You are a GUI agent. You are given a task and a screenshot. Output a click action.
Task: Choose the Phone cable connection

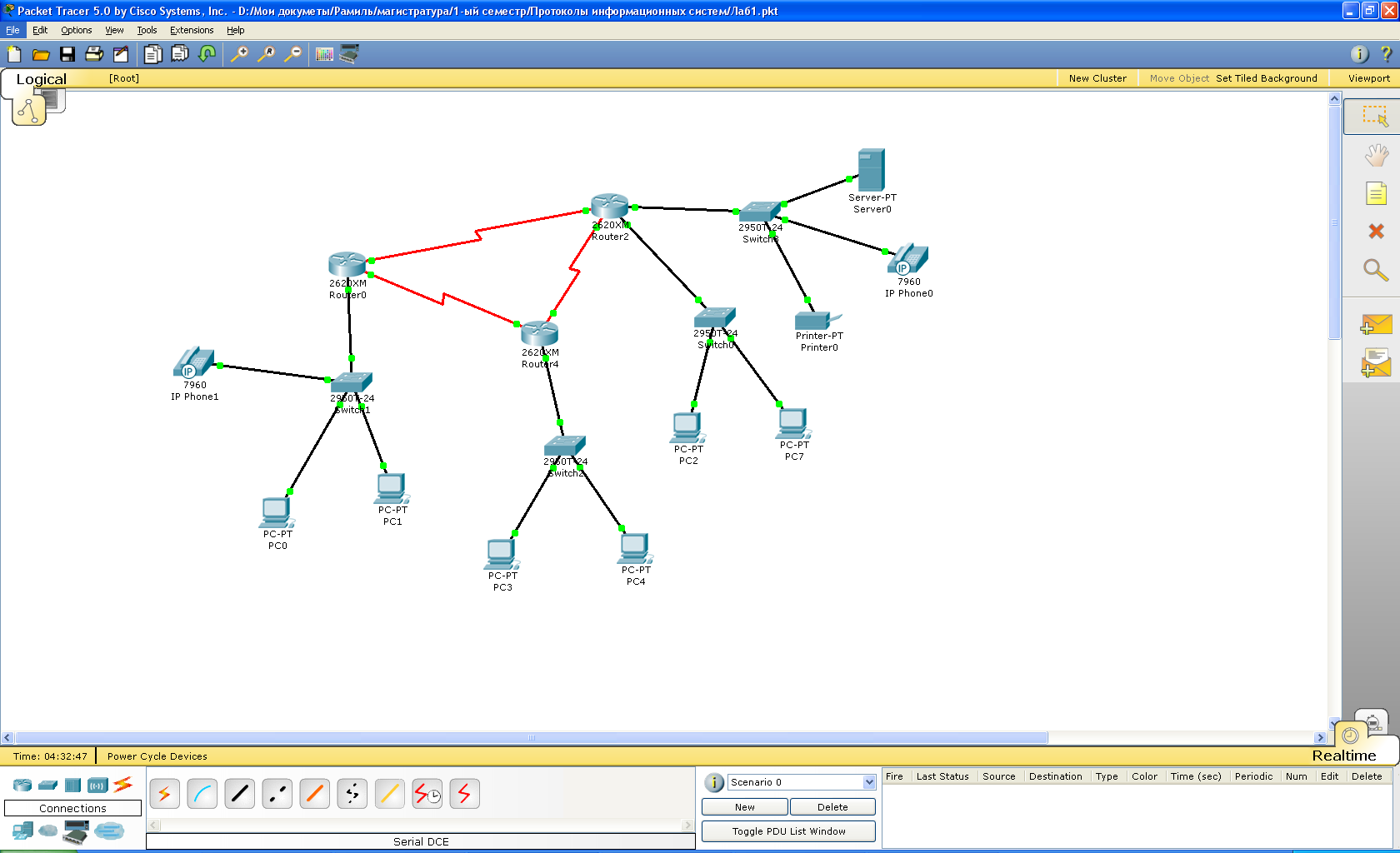(352, 794)
